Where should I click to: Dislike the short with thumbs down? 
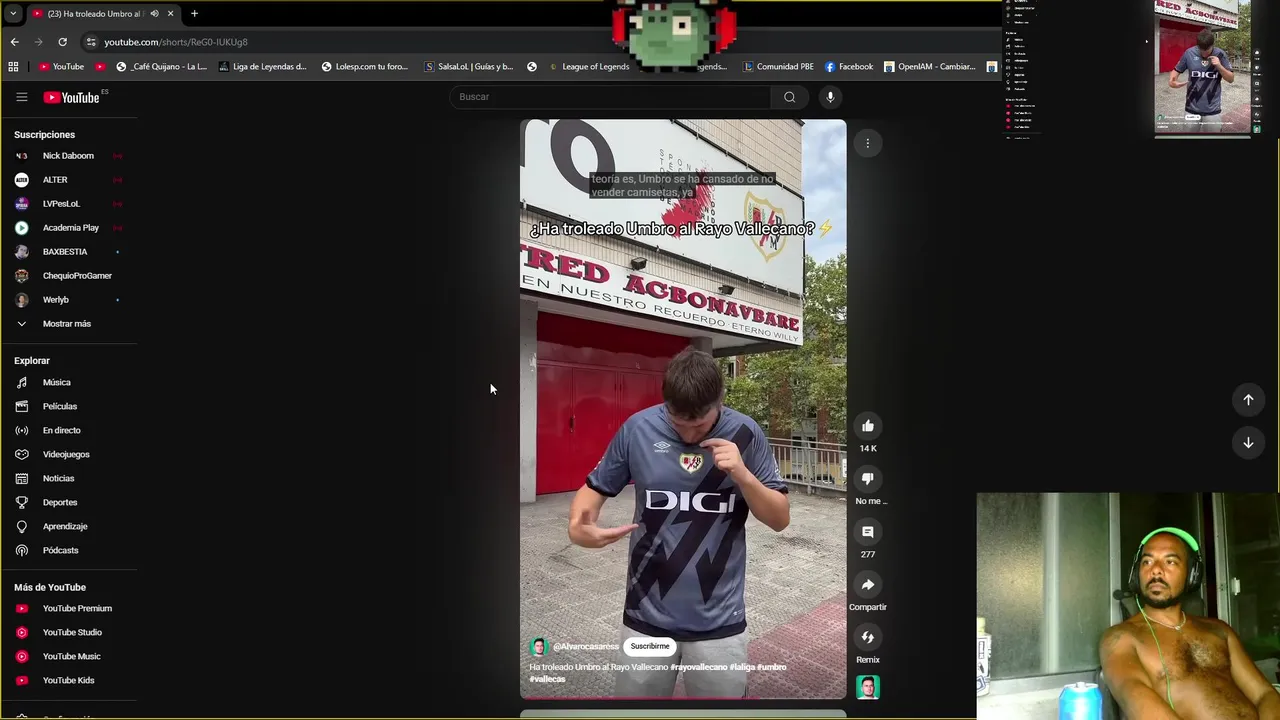tap(868, 479)
